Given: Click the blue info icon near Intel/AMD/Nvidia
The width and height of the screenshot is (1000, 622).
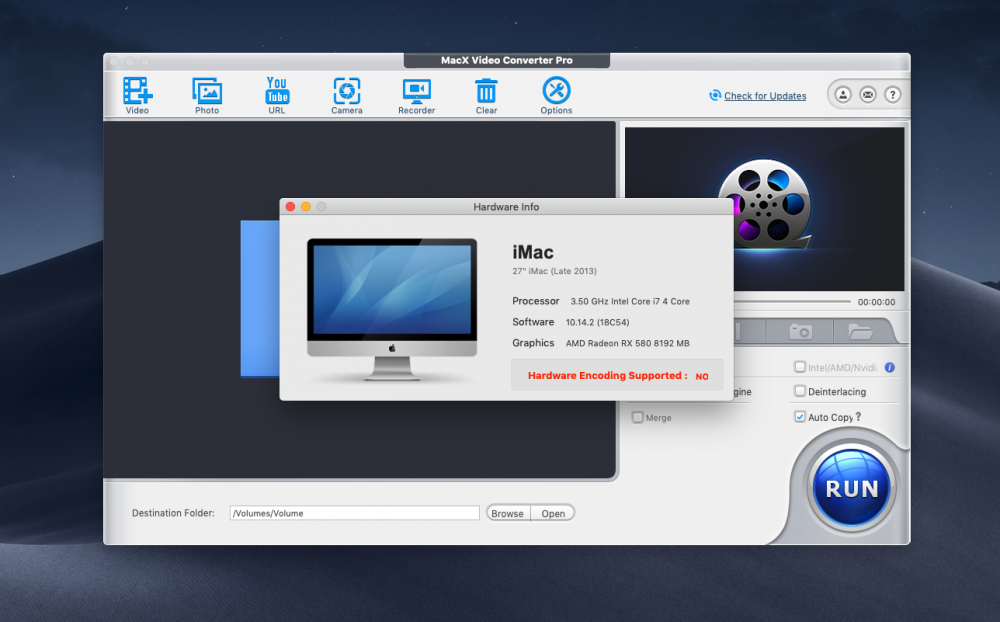Looking at the screenshot, I should point(890,367).
